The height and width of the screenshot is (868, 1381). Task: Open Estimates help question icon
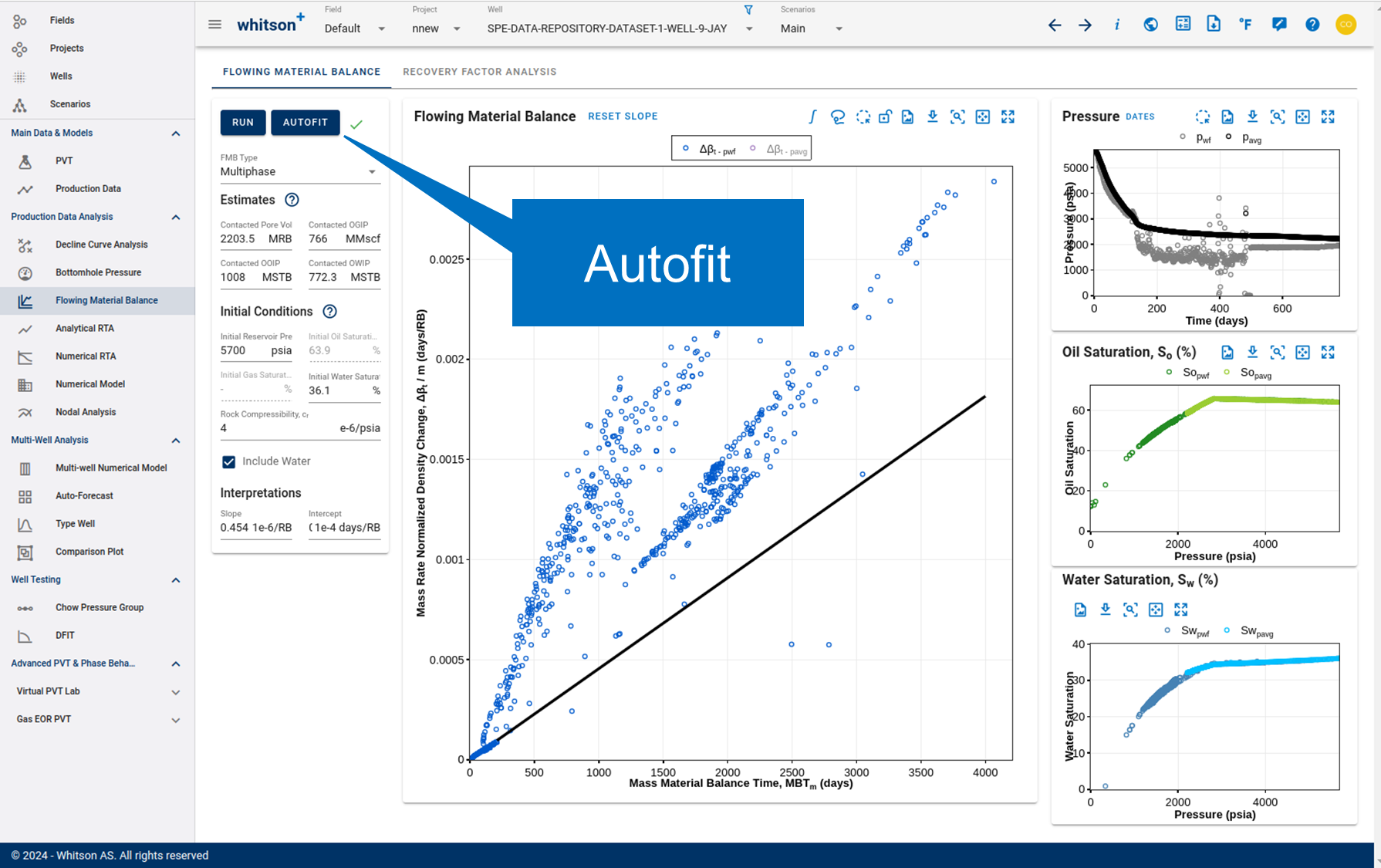click(292, 200)
